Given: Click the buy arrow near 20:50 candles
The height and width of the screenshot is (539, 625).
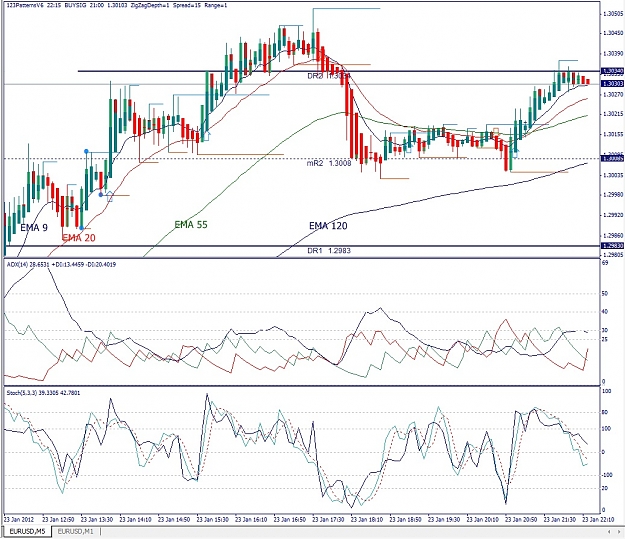Looking at the screenshot, I should coord(515,153).
